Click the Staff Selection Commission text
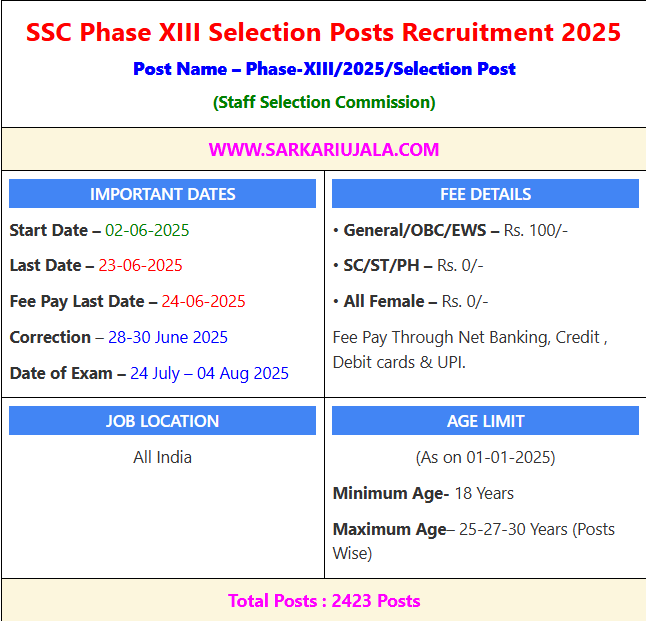 [x=324, y=102]
